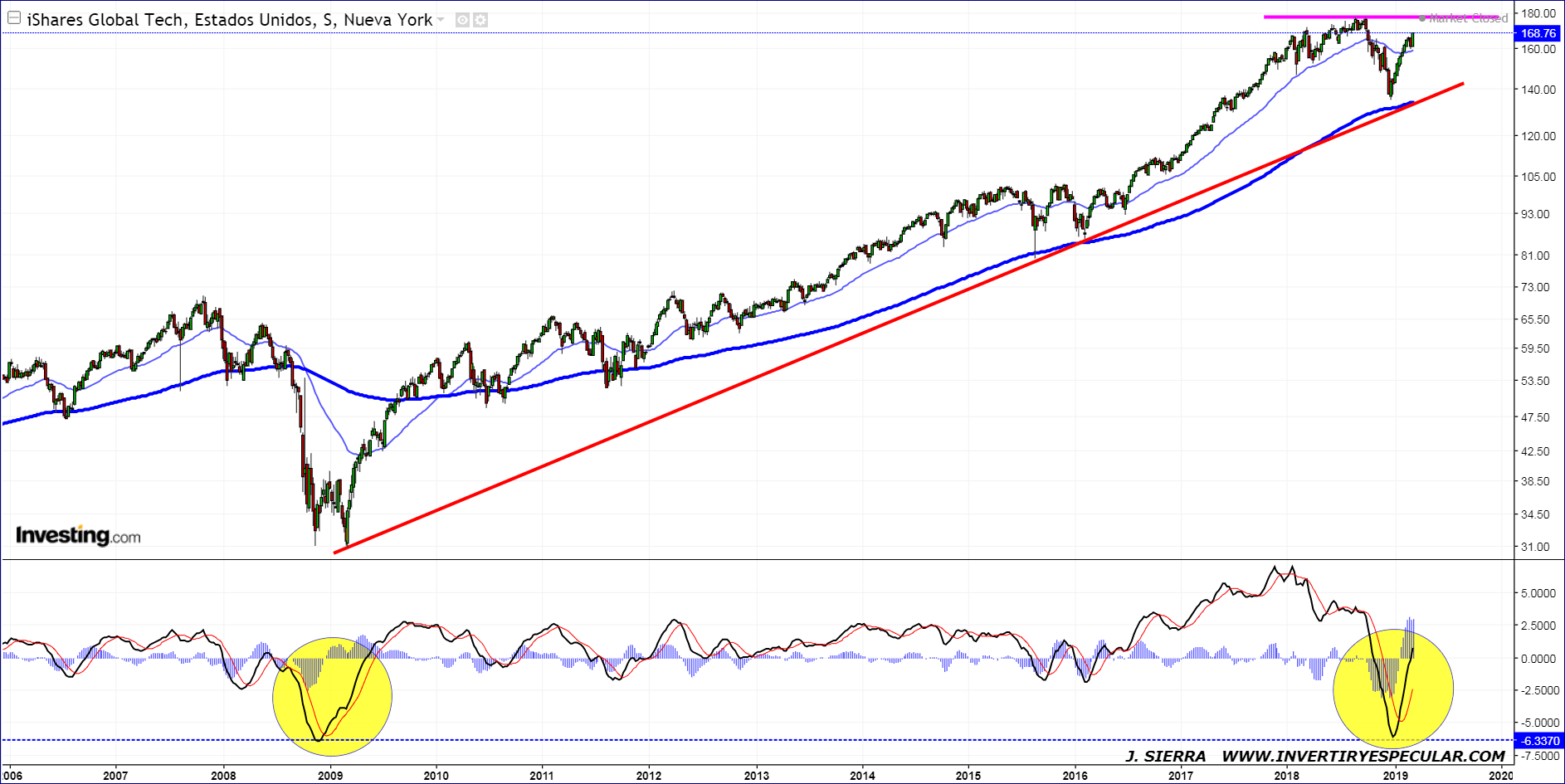Viewport: 1565px width, 784px height.
Task: Click the 2012 label on time axis
Action: [x=649, y=776]
